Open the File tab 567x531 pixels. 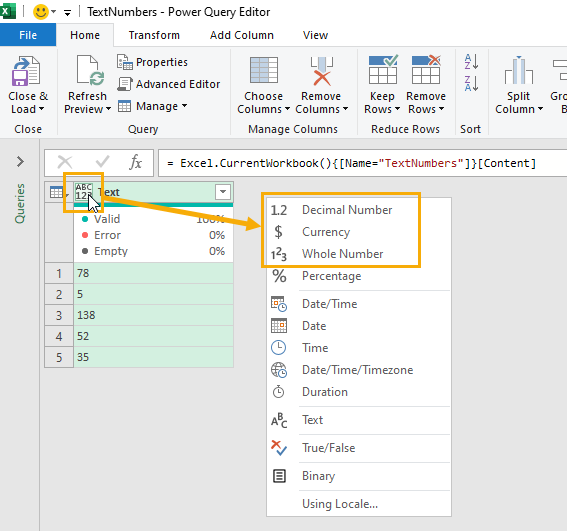tap(28, 35)
